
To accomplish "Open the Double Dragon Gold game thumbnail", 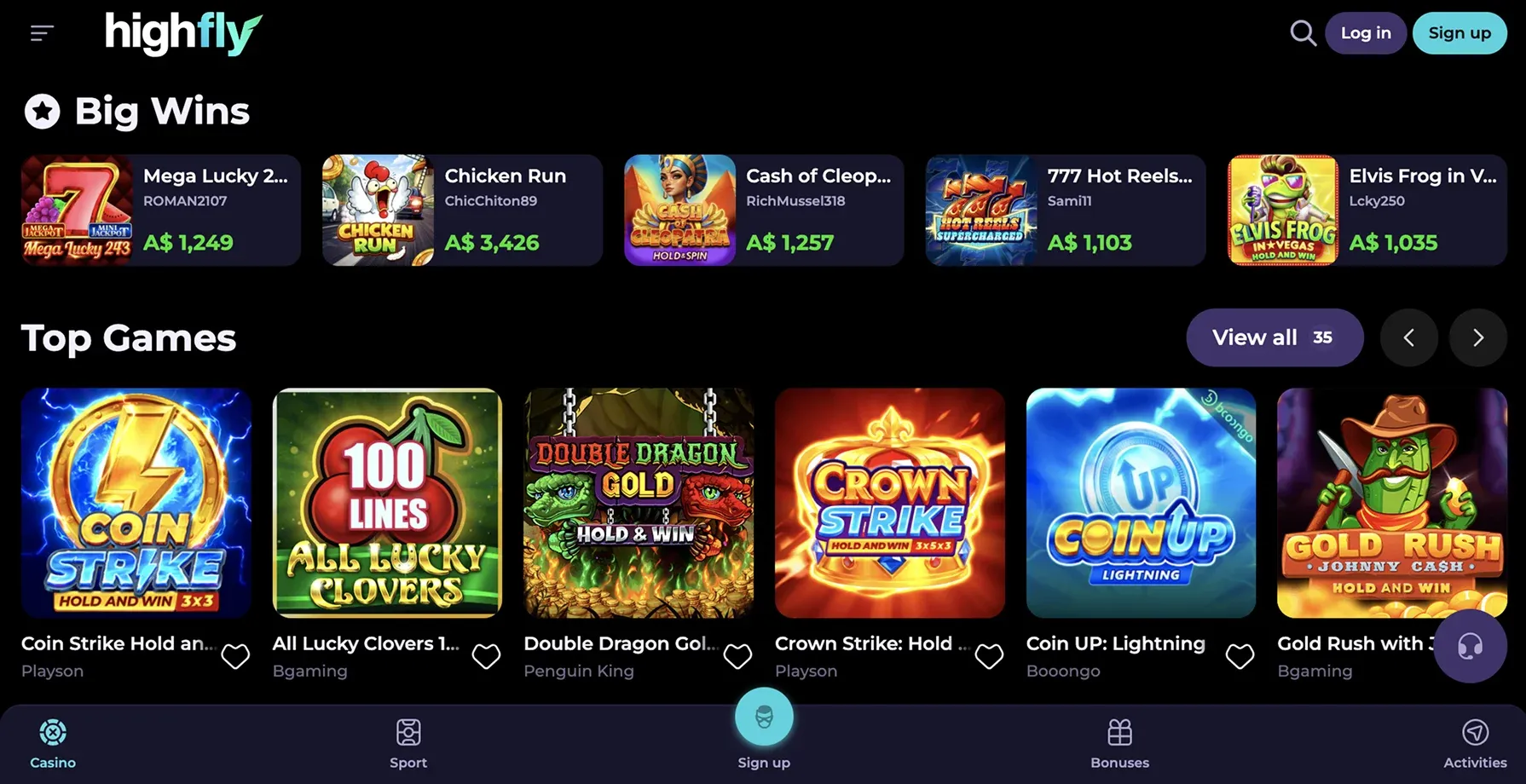I will pyautogui.click(x=639, y=503).
